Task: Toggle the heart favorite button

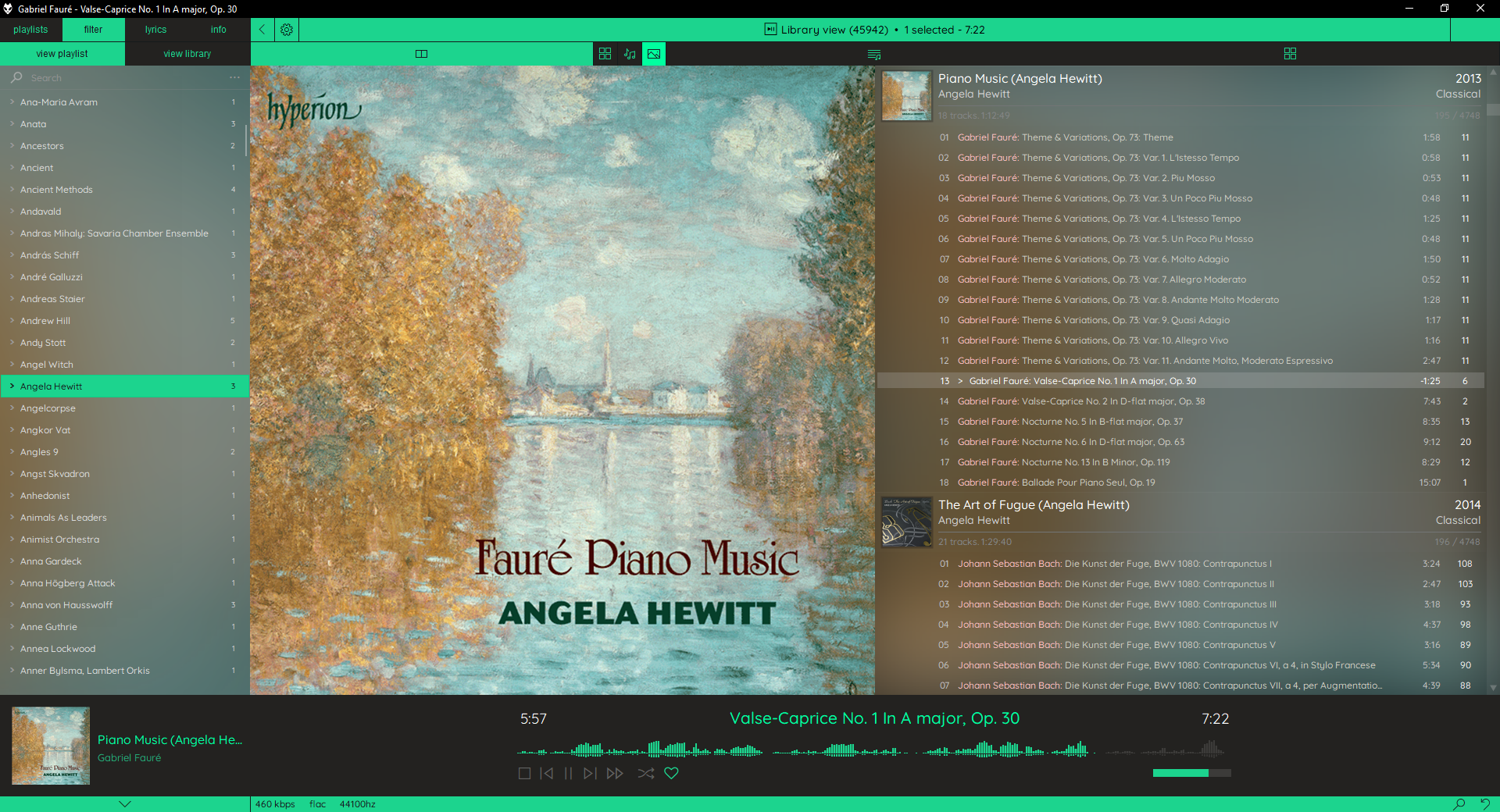Action: [671, 774]
